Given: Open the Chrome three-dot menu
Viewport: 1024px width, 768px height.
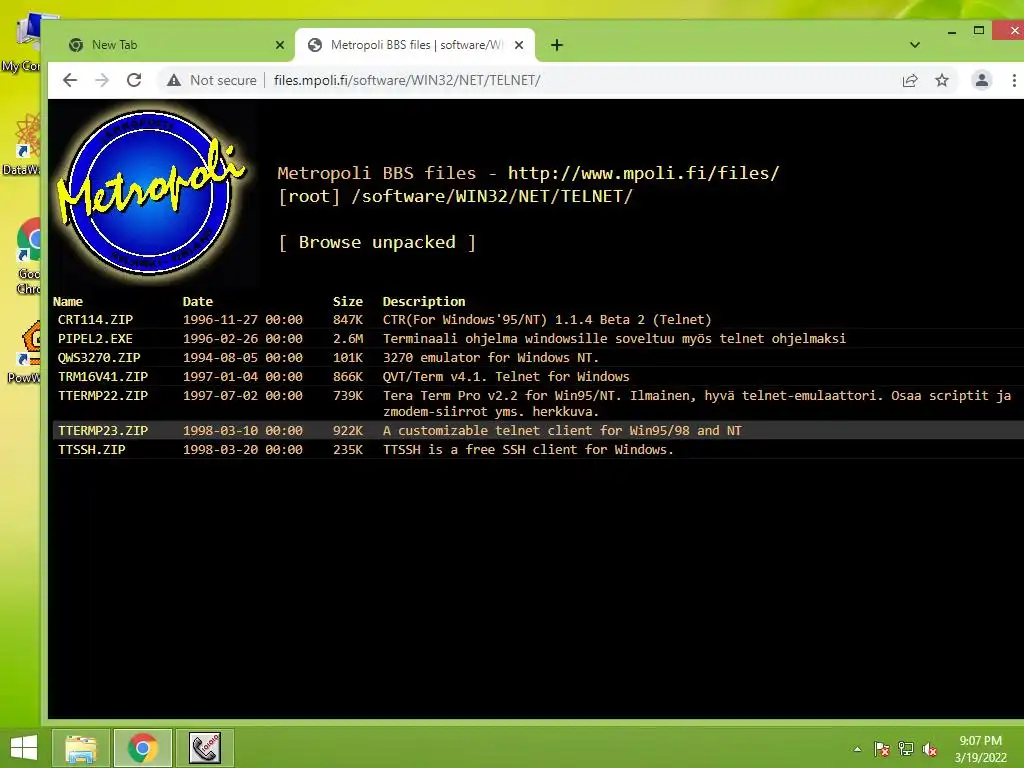Looking at the screenshot, I should (x=1014, y=80).
